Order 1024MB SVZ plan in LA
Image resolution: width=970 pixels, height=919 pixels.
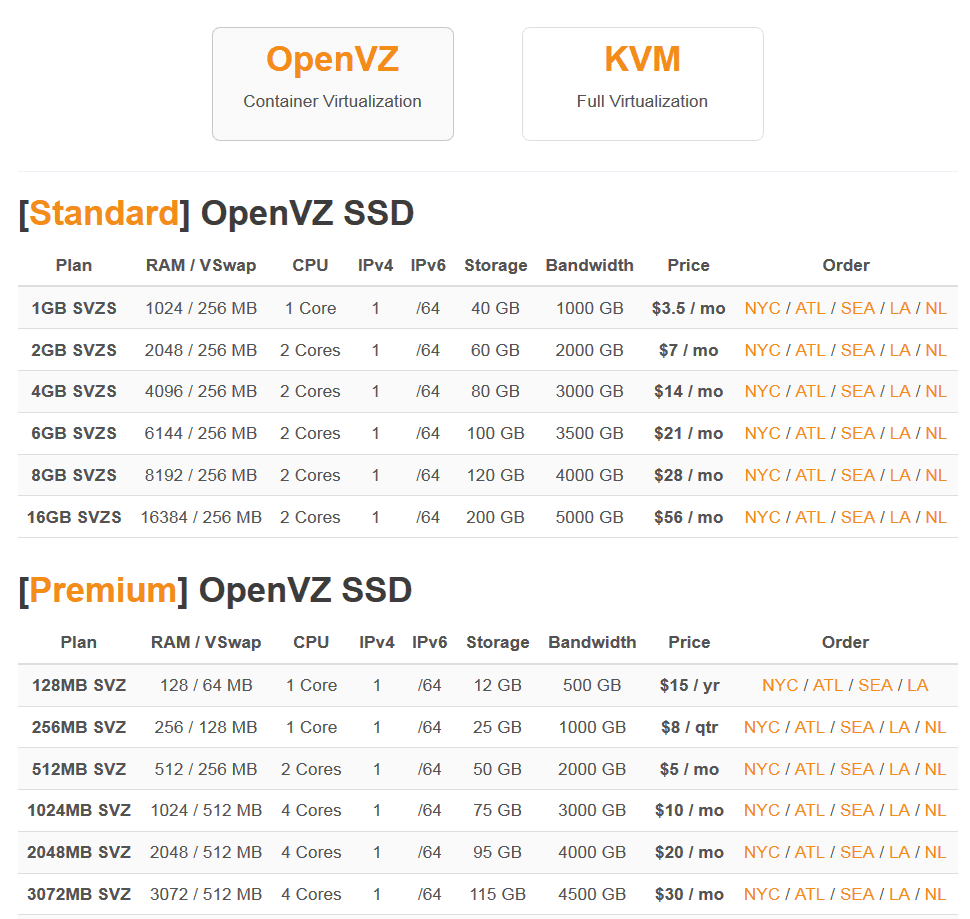(x=899, y=810)
